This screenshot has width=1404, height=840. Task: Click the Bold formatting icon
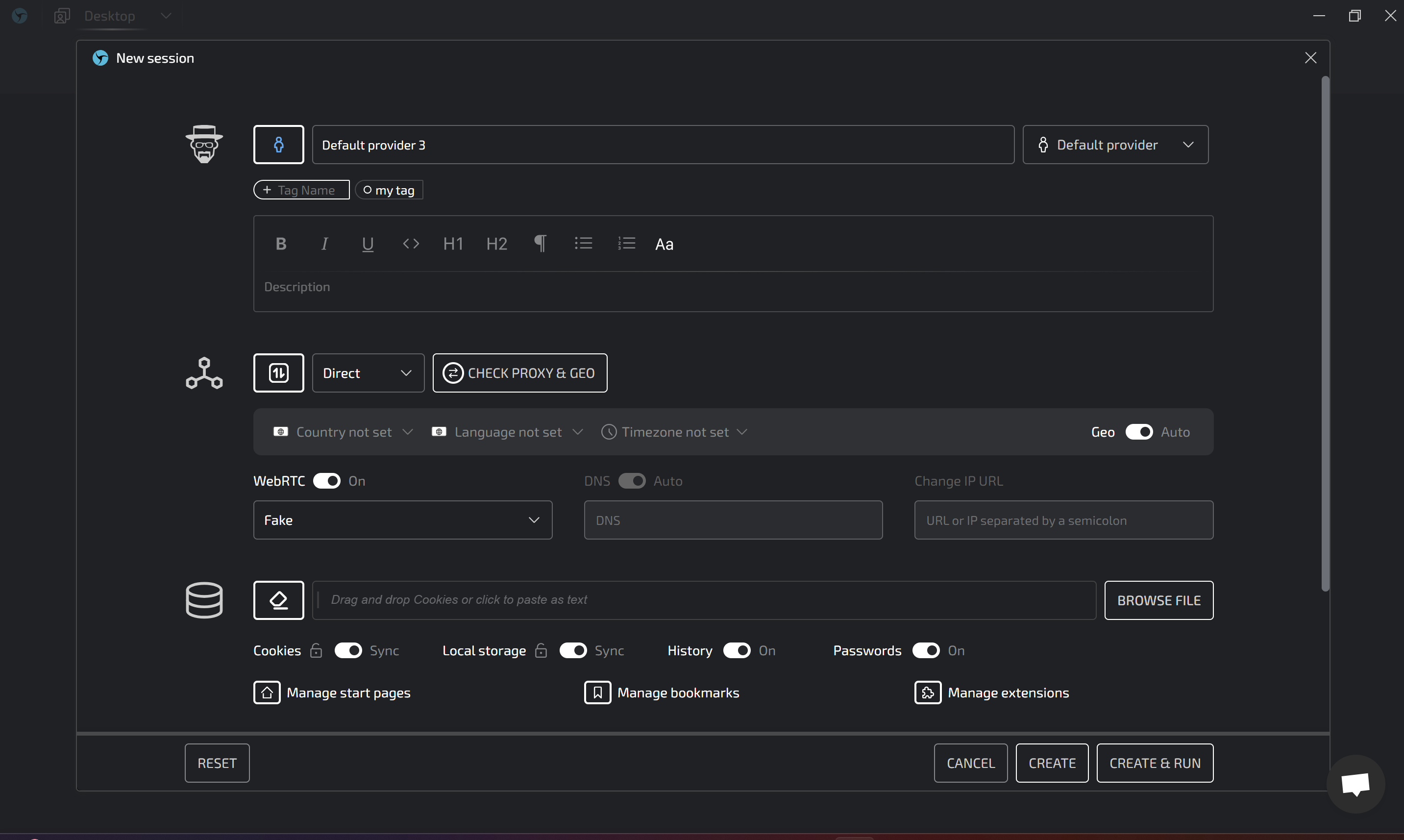[281, 244]
